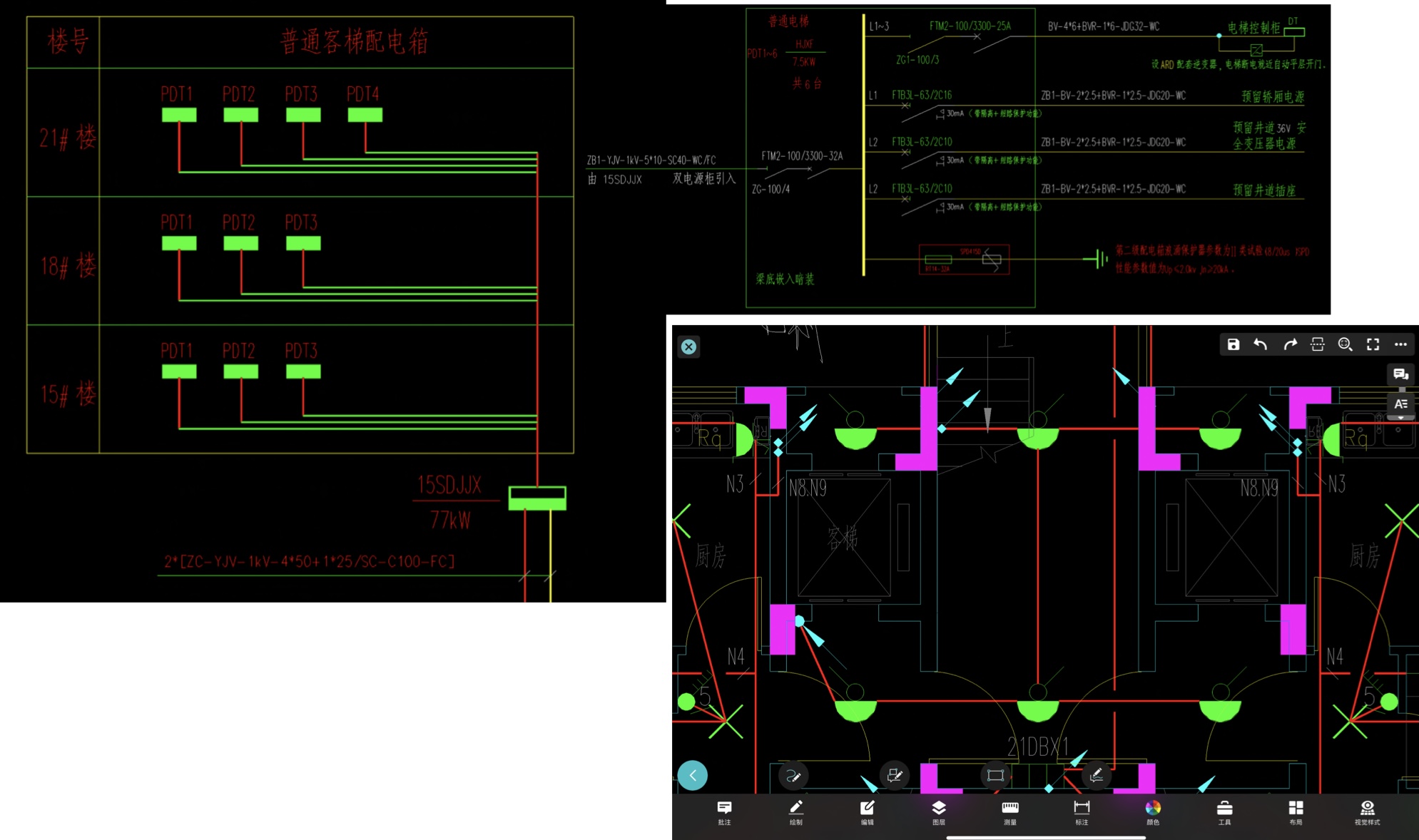Open the zoom extents magnifier tool

pos(1345,344)
